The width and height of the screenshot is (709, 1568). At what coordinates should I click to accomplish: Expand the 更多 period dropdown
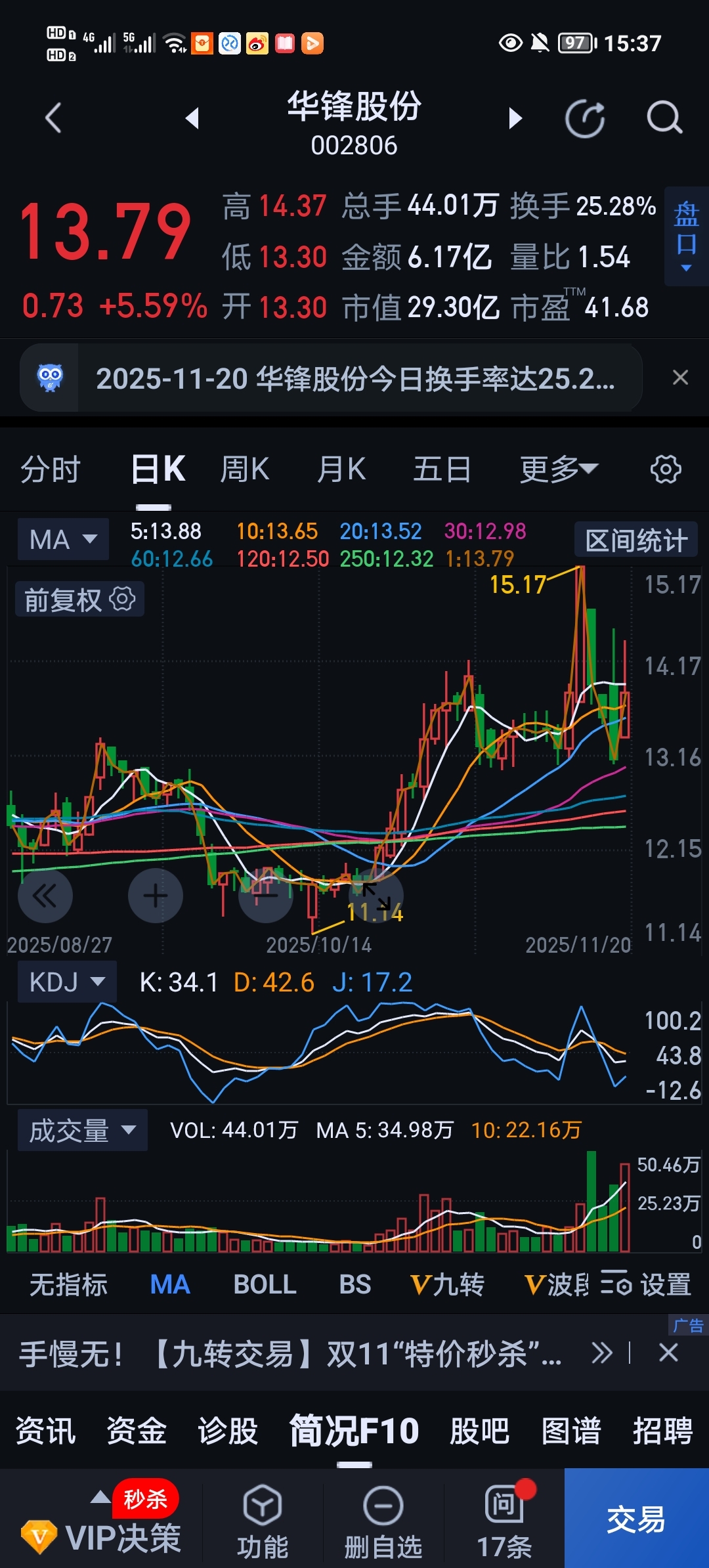click(559, 469)
